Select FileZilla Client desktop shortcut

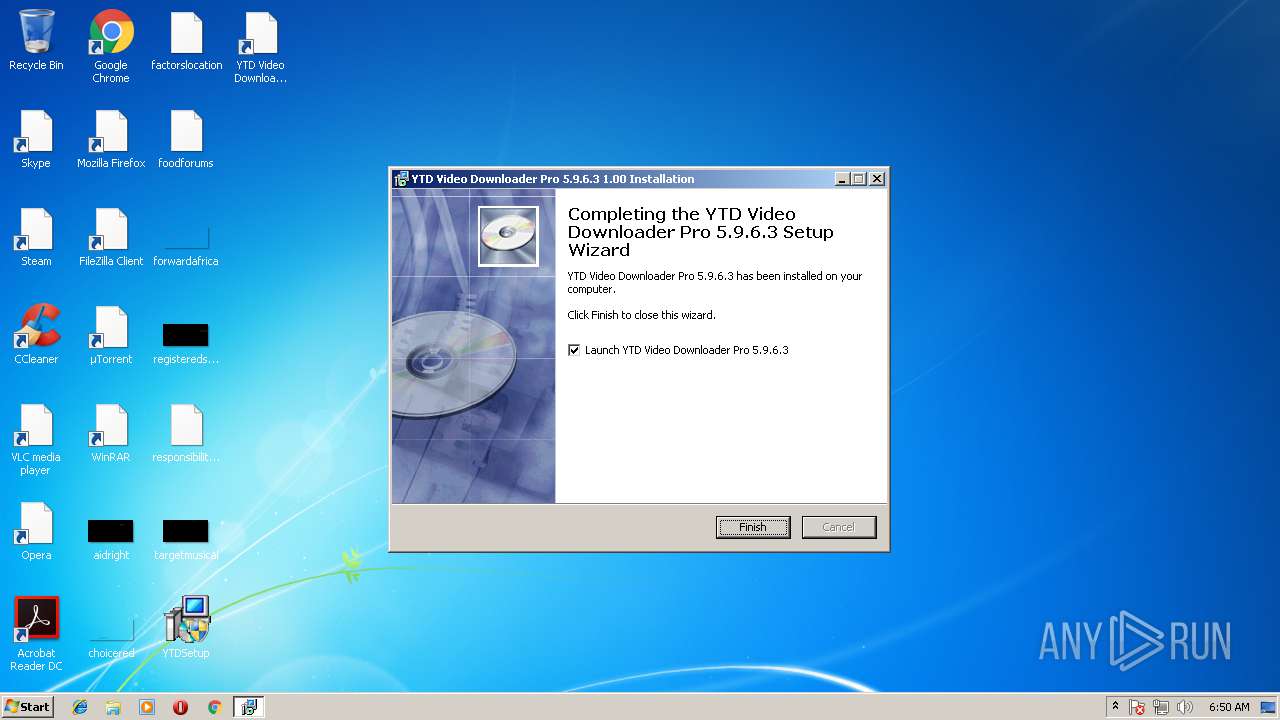(x=111, y=237)
